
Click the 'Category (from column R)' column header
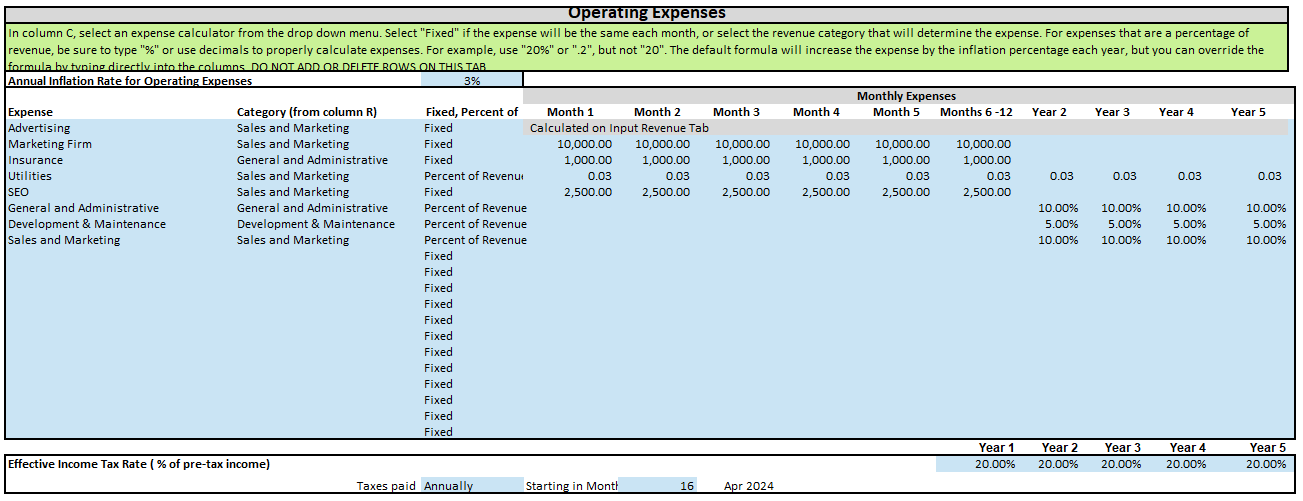[x=306, y=112]
